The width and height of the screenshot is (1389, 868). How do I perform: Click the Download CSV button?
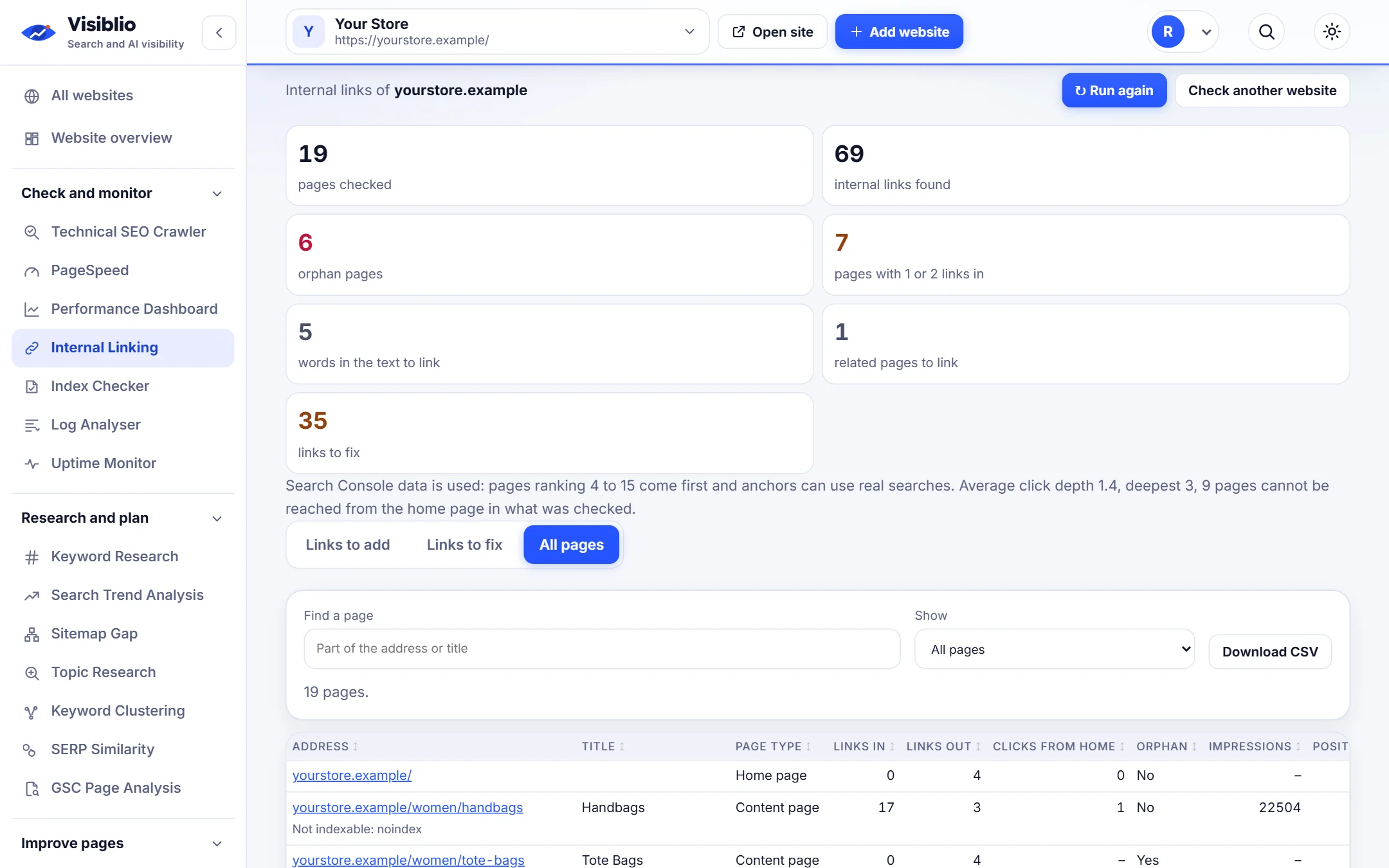(x=1270, y=652)
